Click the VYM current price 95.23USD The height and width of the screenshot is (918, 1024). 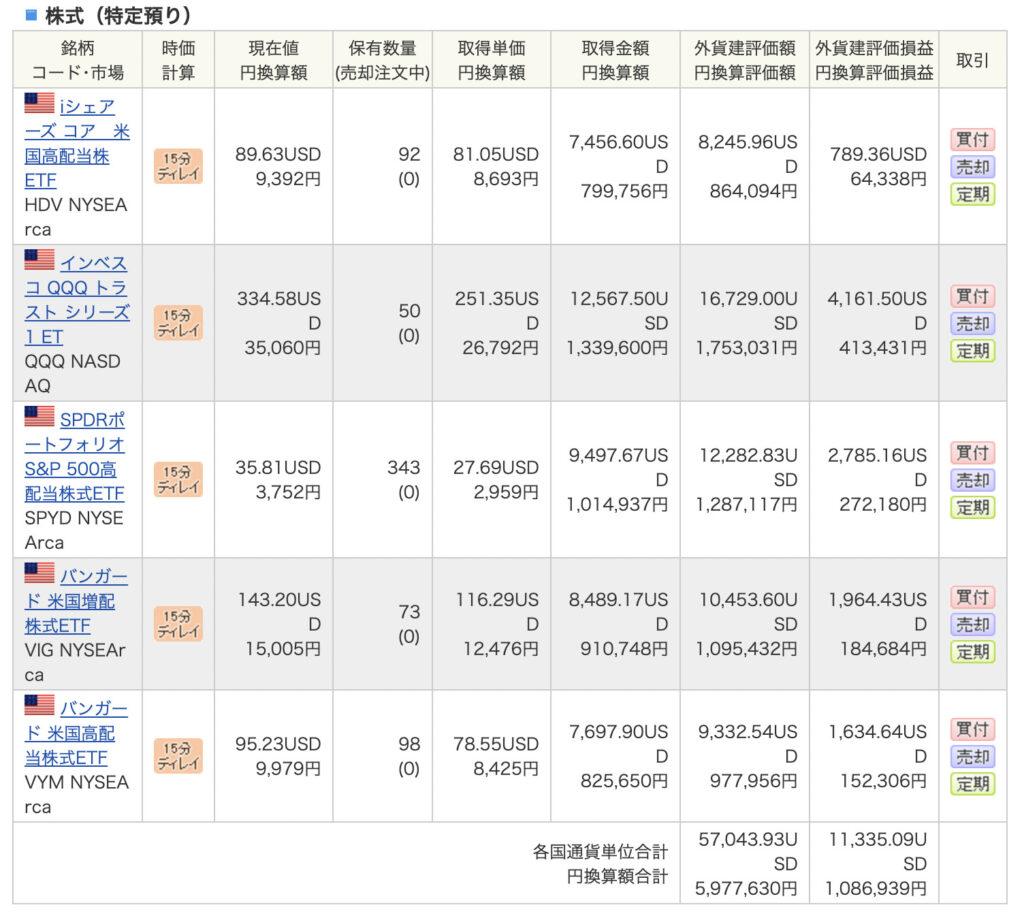coord(278,744)
